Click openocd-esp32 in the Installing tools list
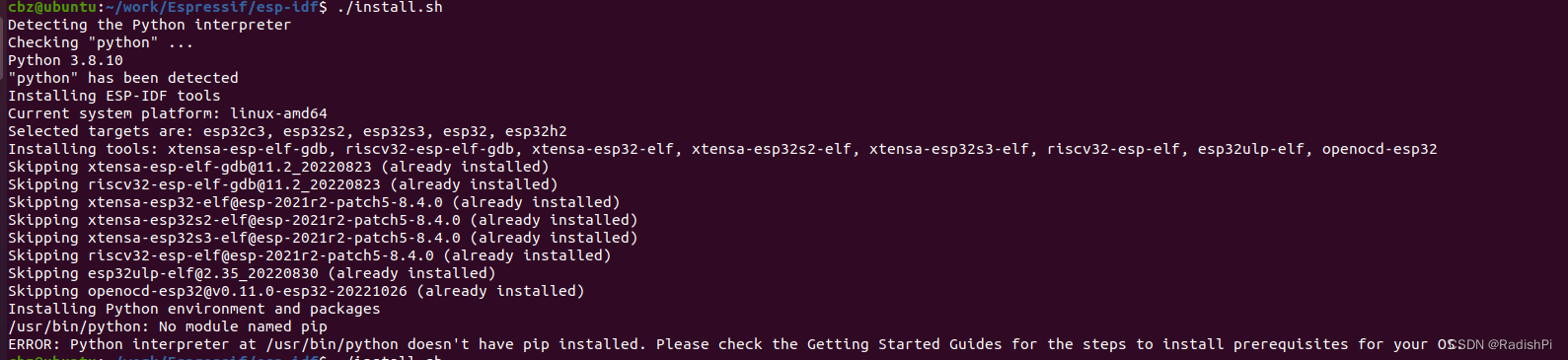Image resolution: width=1568 pixels, height=360 pixels. (x=1380, y=149)
